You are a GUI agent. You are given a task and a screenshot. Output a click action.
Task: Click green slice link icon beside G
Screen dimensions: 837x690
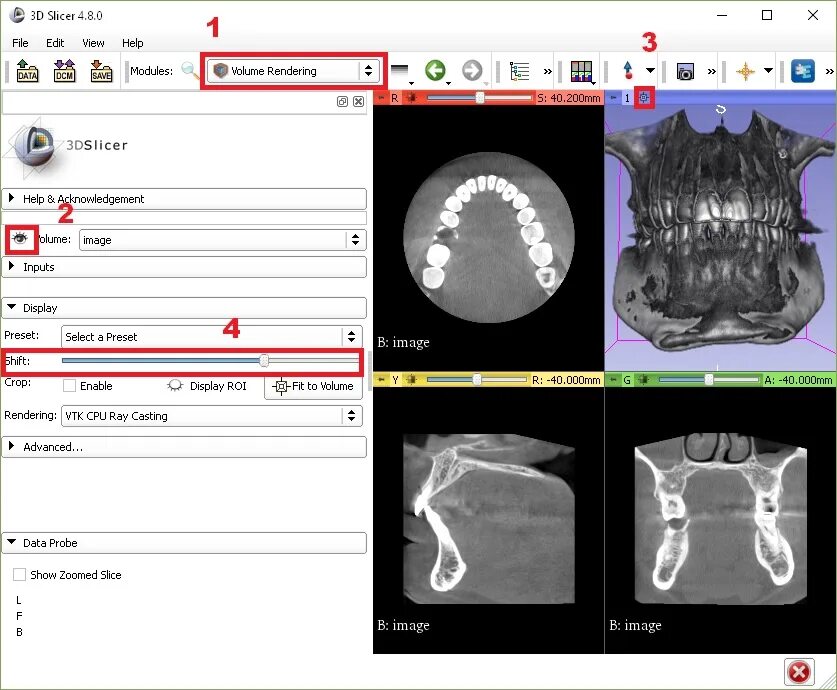click(x=644, y=380)
